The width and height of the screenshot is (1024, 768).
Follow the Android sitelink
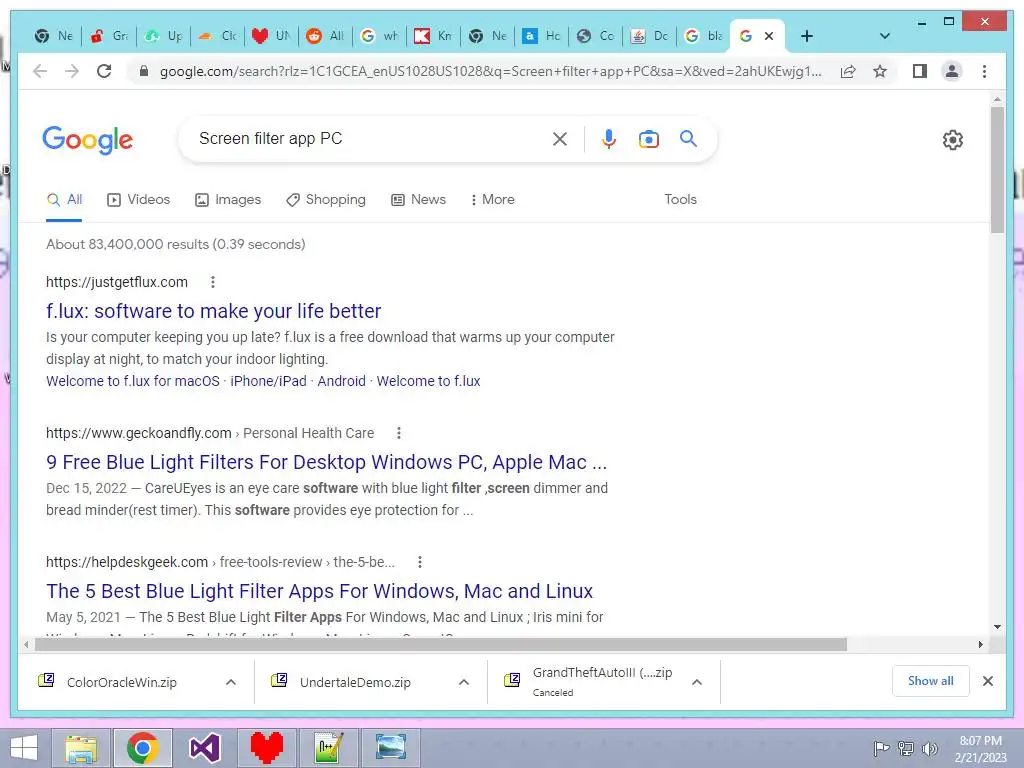pyautogui.click(x=342, y=381)
